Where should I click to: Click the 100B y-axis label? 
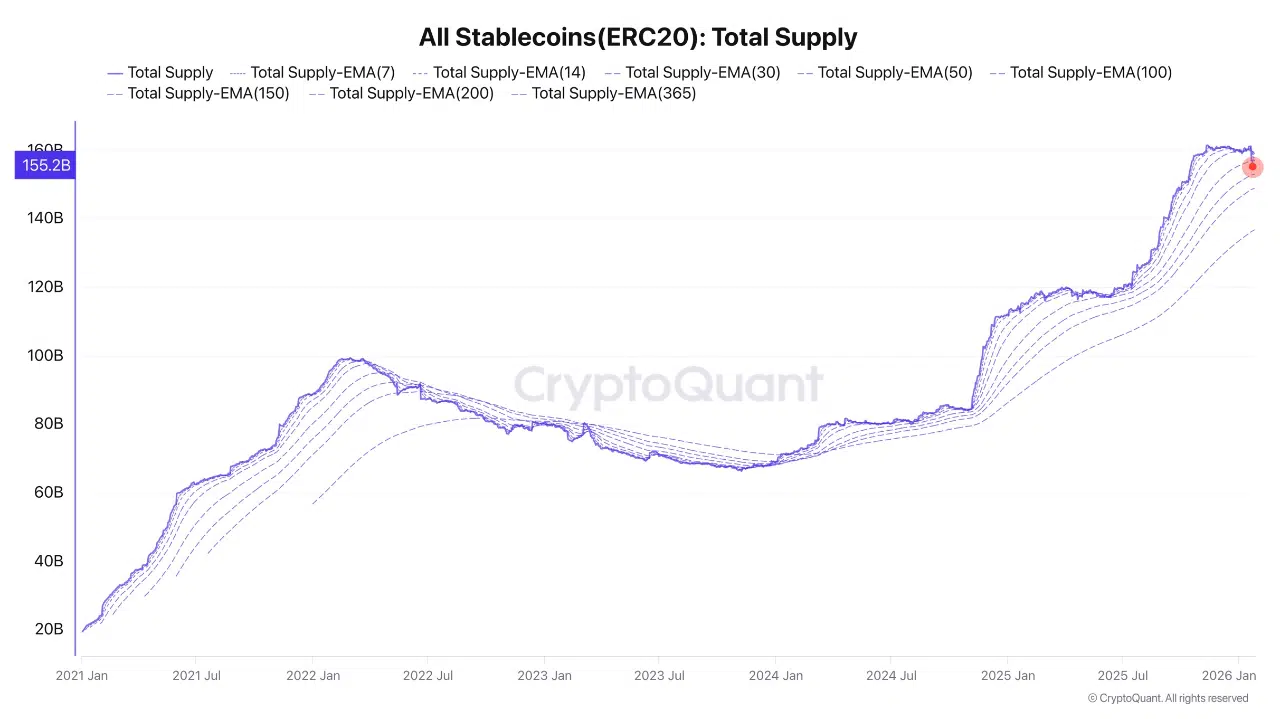(x=45, y=355)
